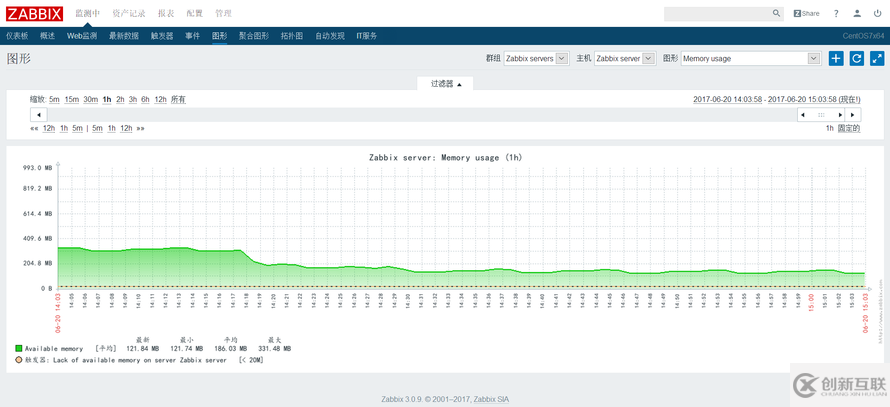Set zoom to 12h
Image resolution: width=890 pixels, height=407 pixels.
tap(161, 99)
